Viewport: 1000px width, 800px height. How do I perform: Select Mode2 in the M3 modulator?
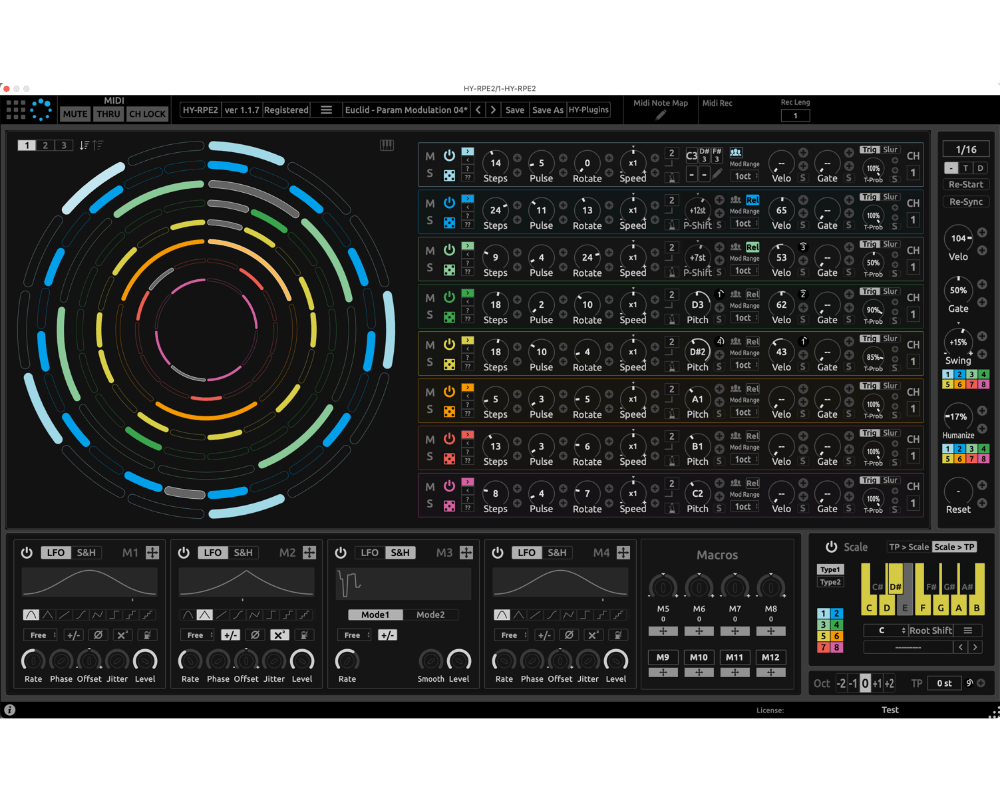point(430,615)
